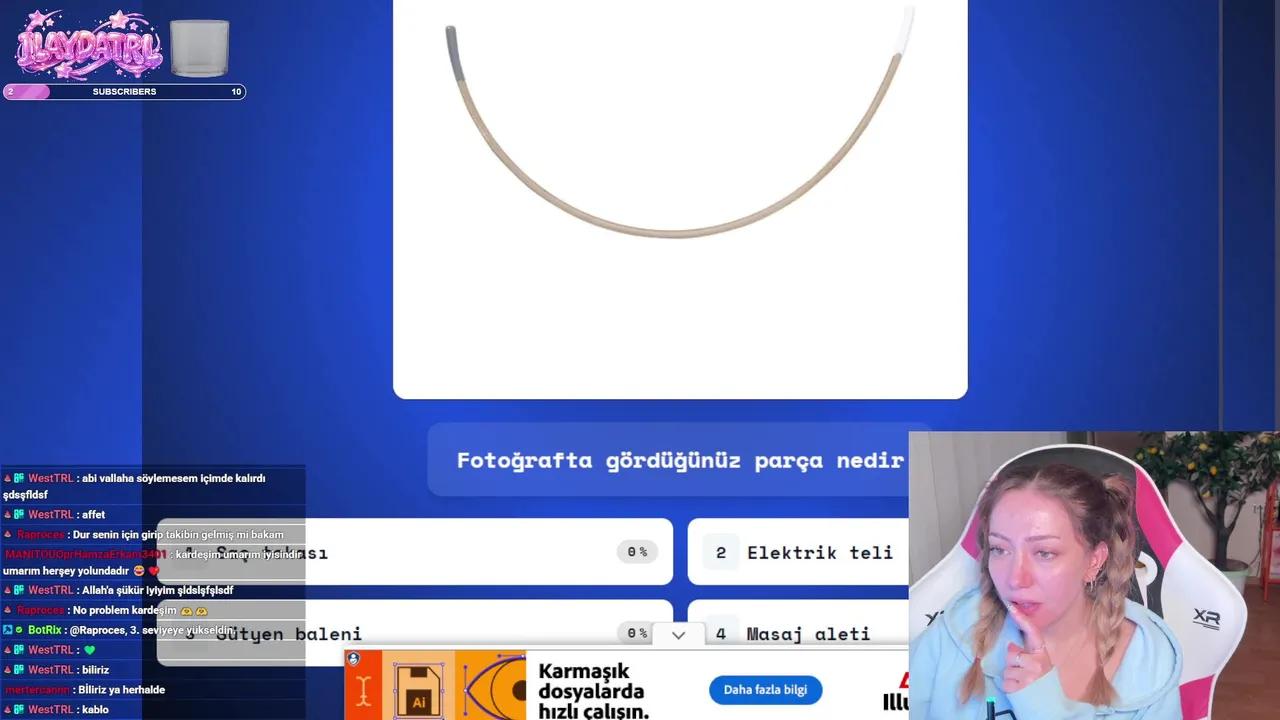Image resolution: width=1280 pixels, height=720 pixels.
Task: Click the Illustrator 'Ai' file icon in ad
Action: [418, 691]
